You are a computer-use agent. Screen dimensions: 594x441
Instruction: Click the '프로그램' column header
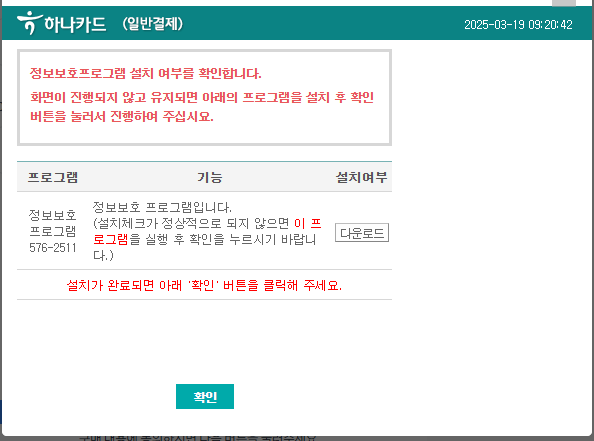[x=53, y=177]
